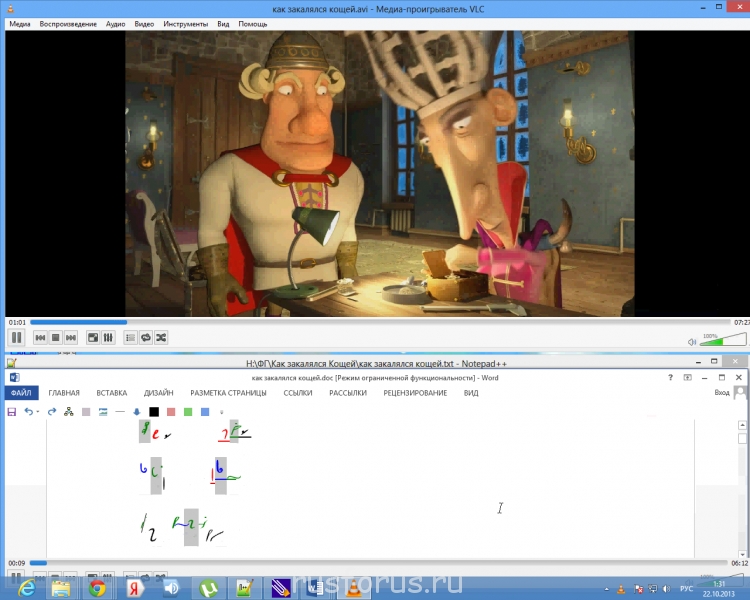Save document with Word save icon
750x600 pixels.
click(12, 411)
